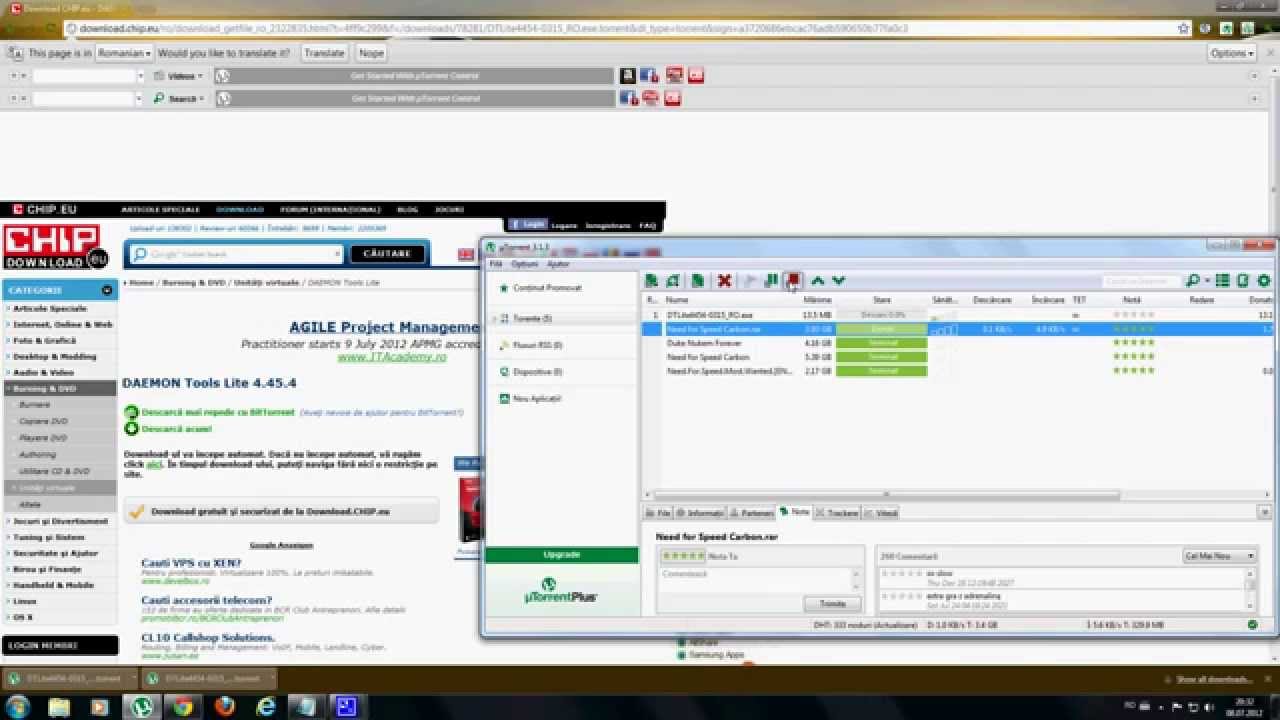This screenshot has height=720, width=1280.
Task: Click the Add Torrent icon in uTorrent
Action: 652,281
